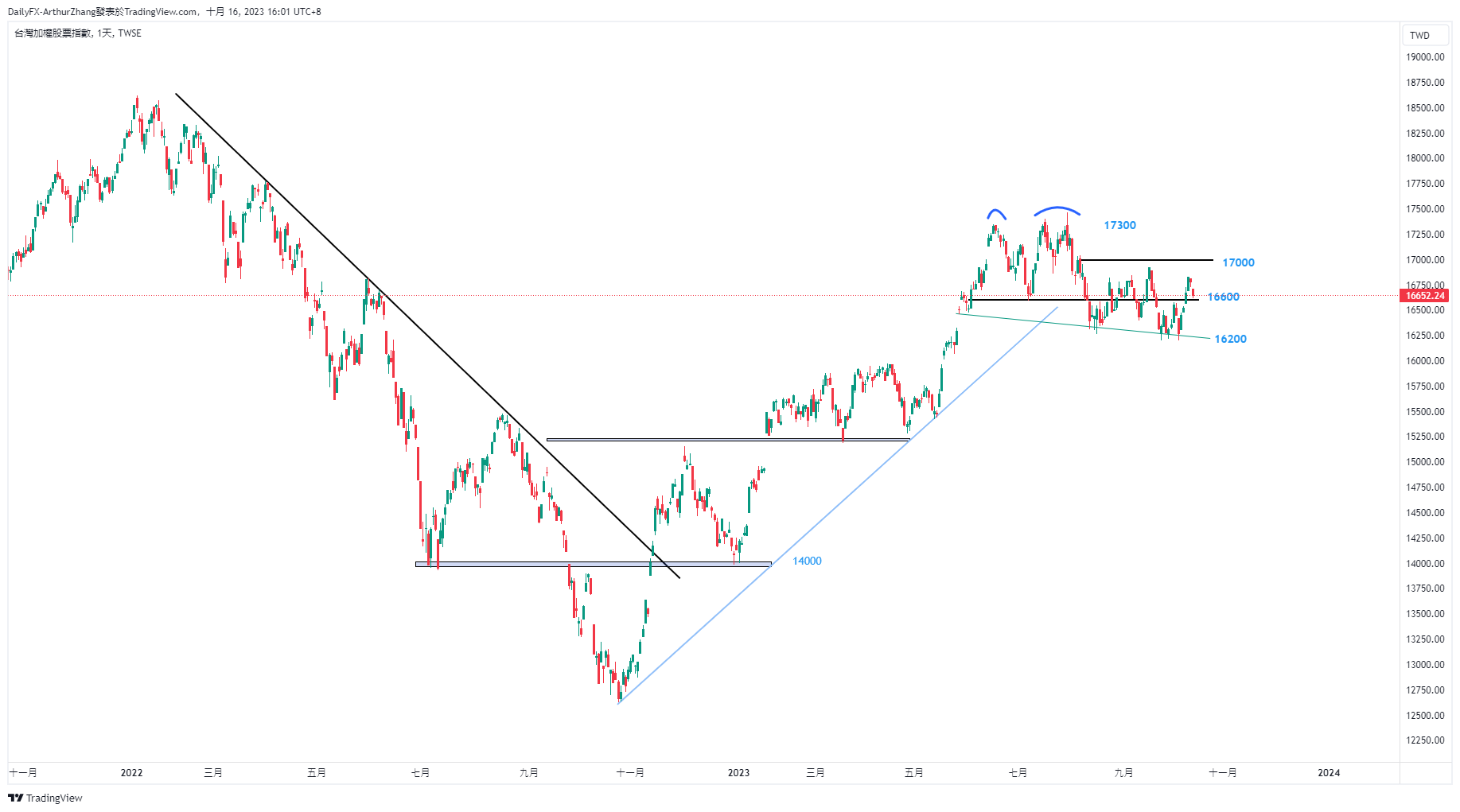The width and height of the screenshot is (1460, 812).
Task: Click the 2024 label on time axis
Action: click(x=1329, y=772)
